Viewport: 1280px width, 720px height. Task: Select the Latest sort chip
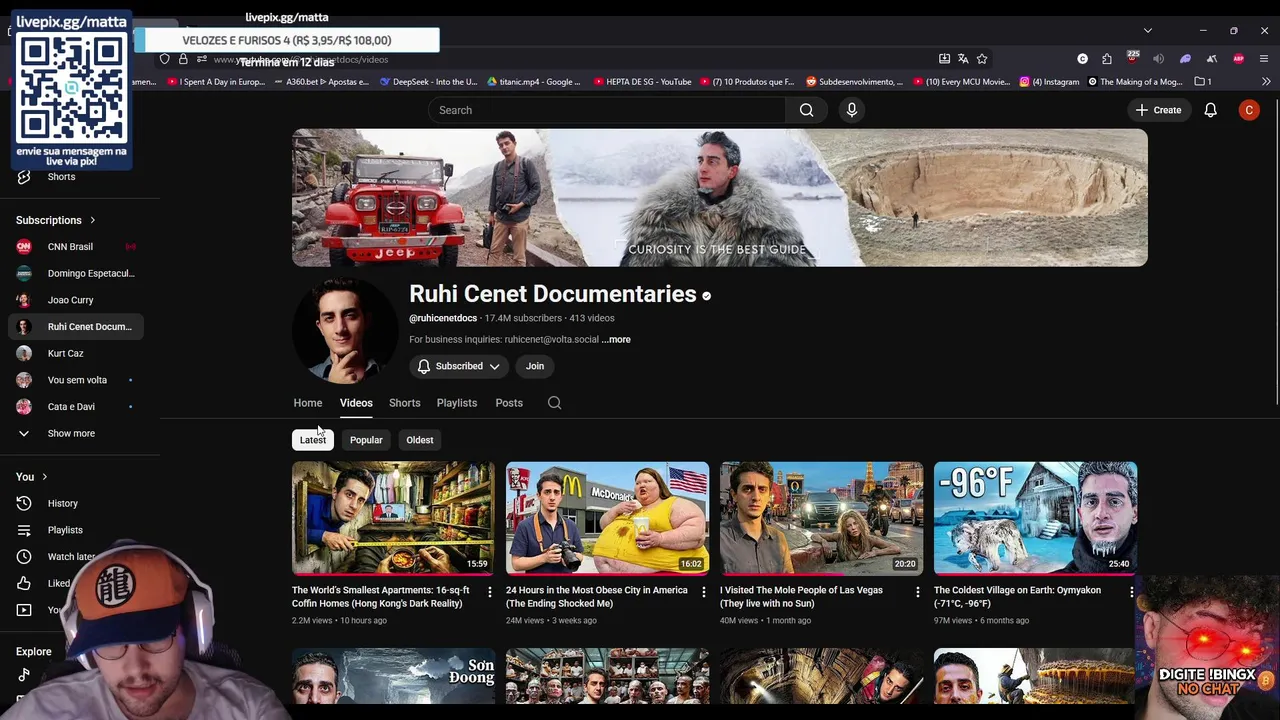313,440
